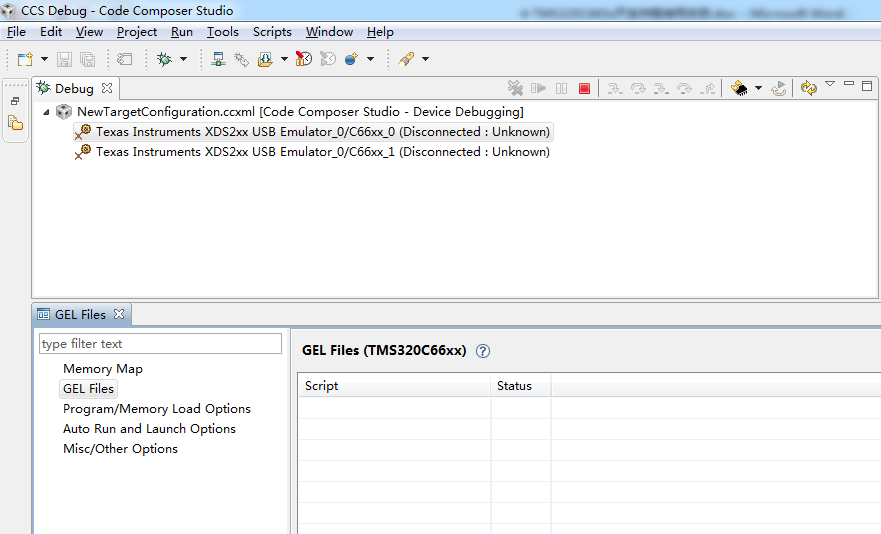Close the GEL Files tab
Image resolution: width=881 pixels, height=534 pixels.
(x=119, y=314)
